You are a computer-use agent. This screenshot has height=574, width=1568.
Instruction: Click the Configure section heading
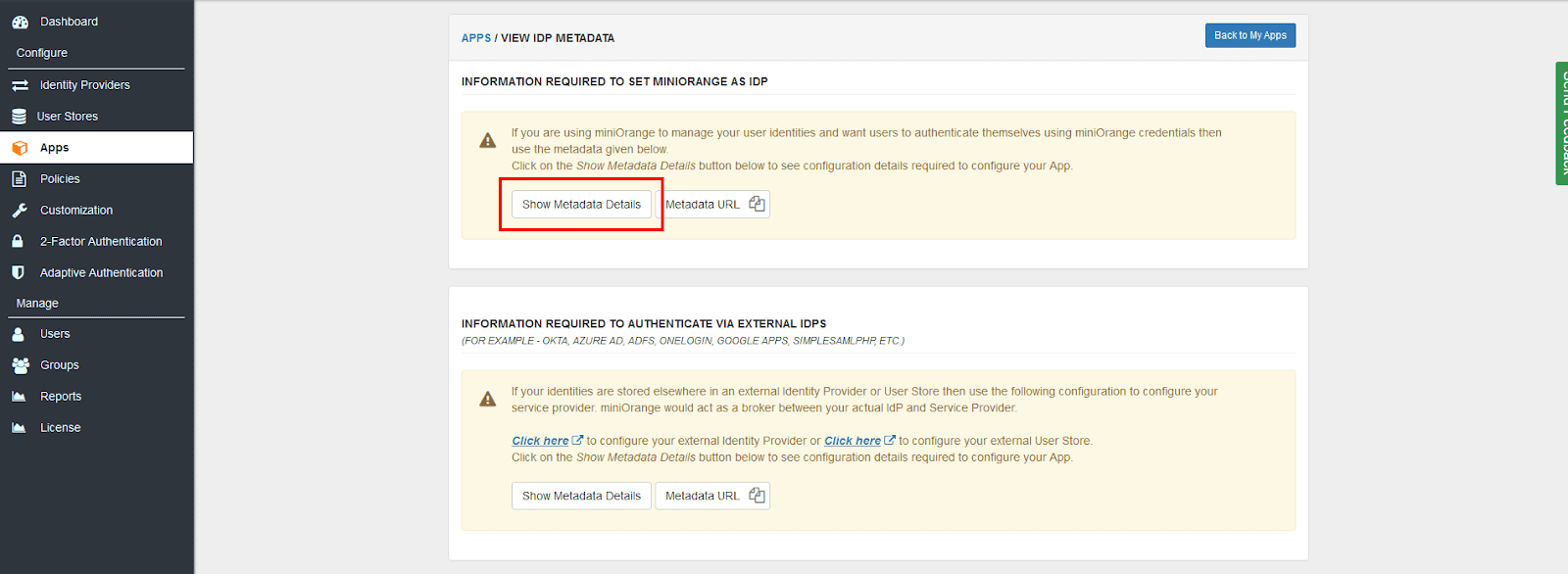[x=42, y=53]
